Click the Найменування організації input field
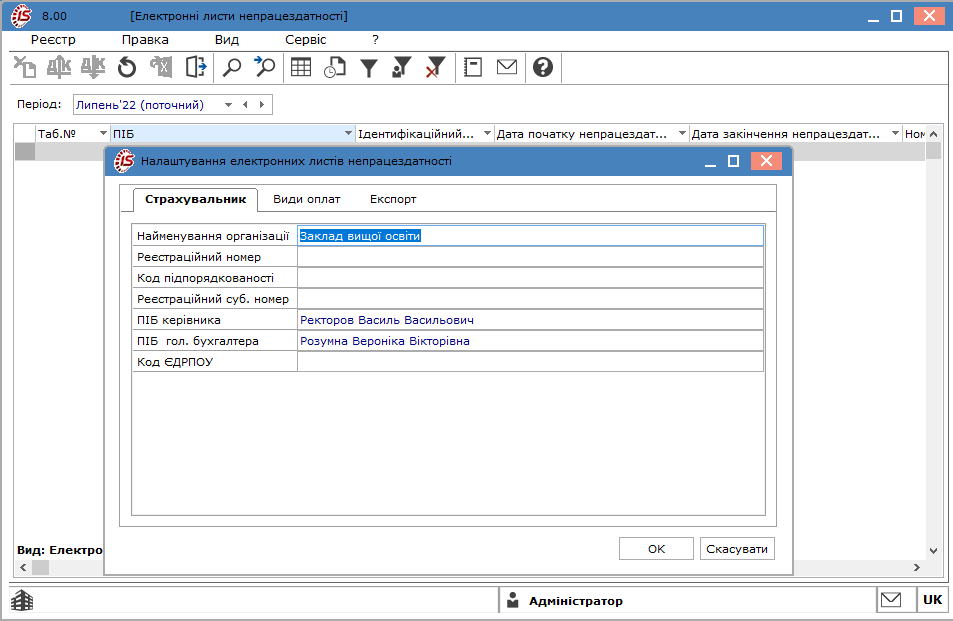The width and height of the screenshot is (953, 621). (530, 236)
